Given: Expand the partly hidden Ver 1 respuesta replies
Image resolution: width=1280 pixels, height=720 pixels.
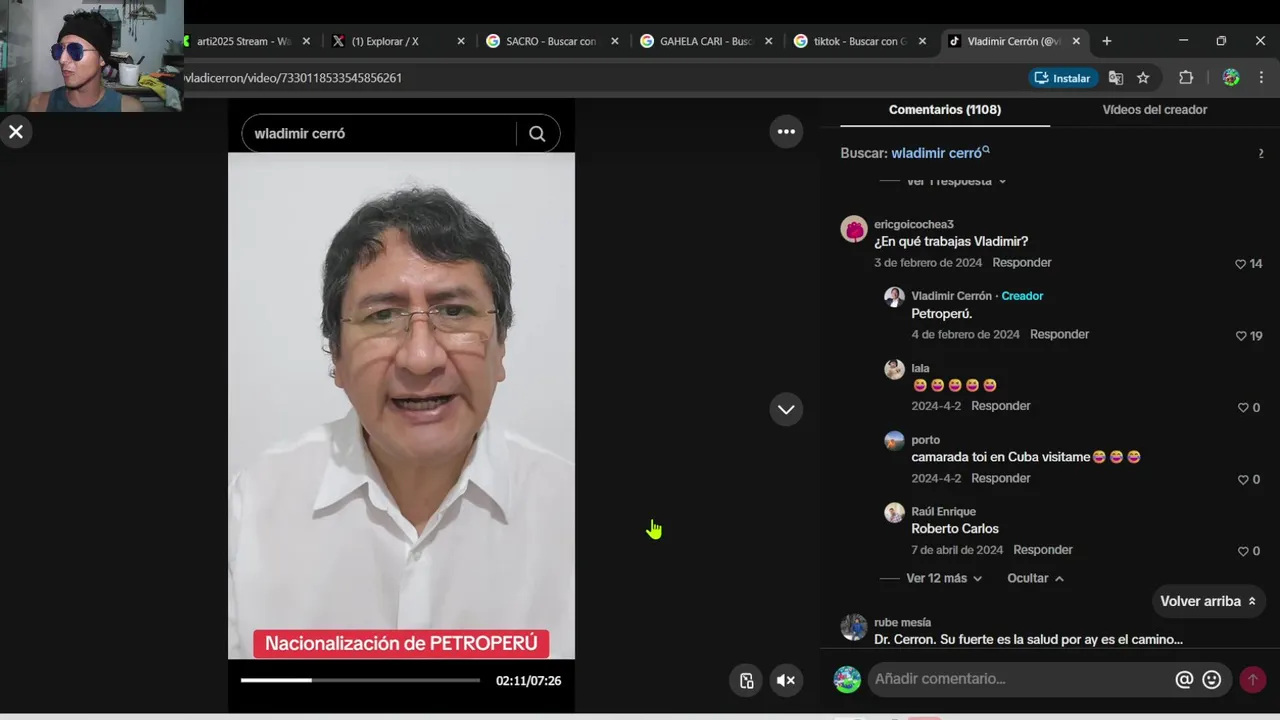Looking at the screenshot, I should (955, 181).
